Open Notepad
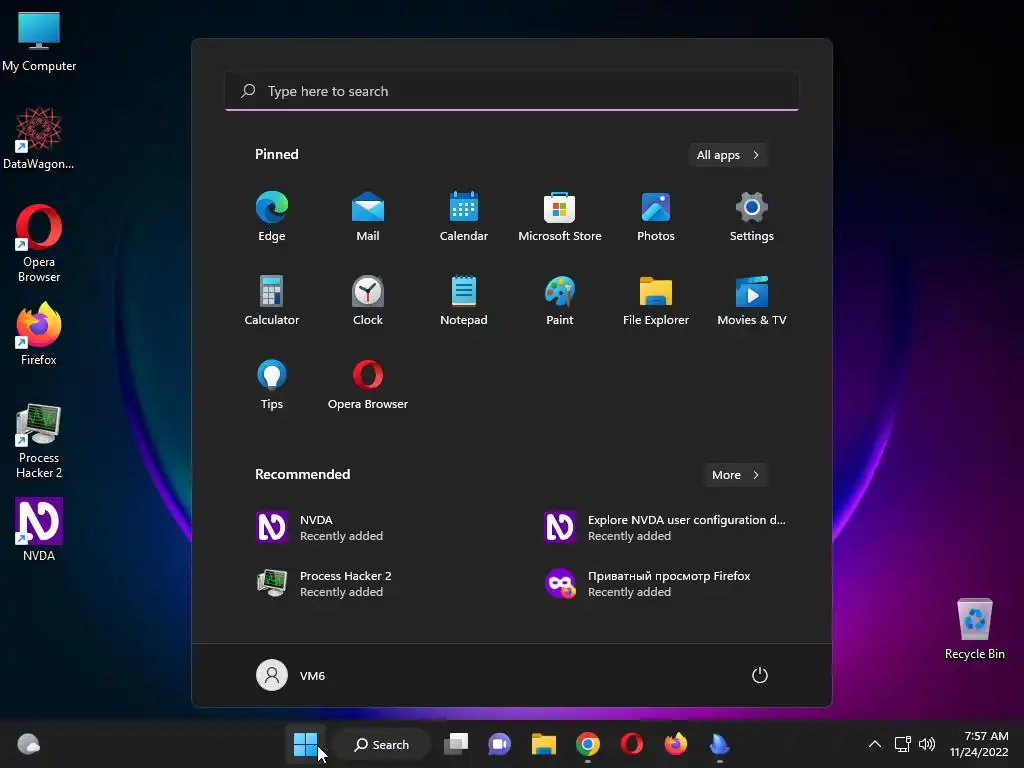 click(464, 300)
